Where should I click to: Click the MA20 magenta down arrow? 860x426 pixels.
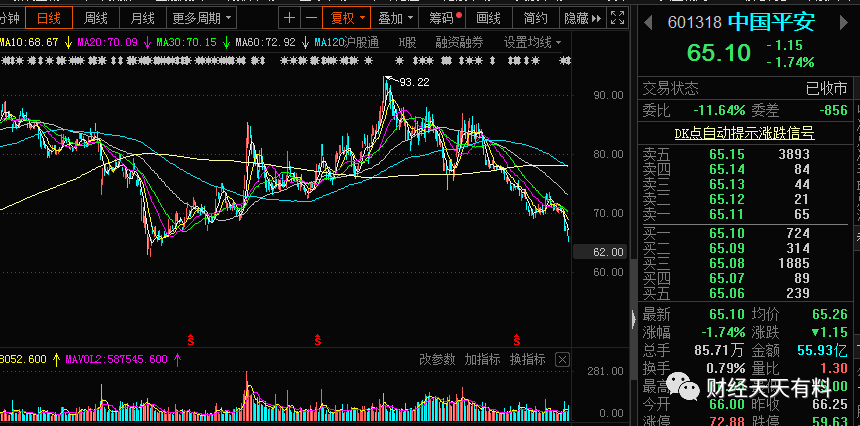point(147,42)
